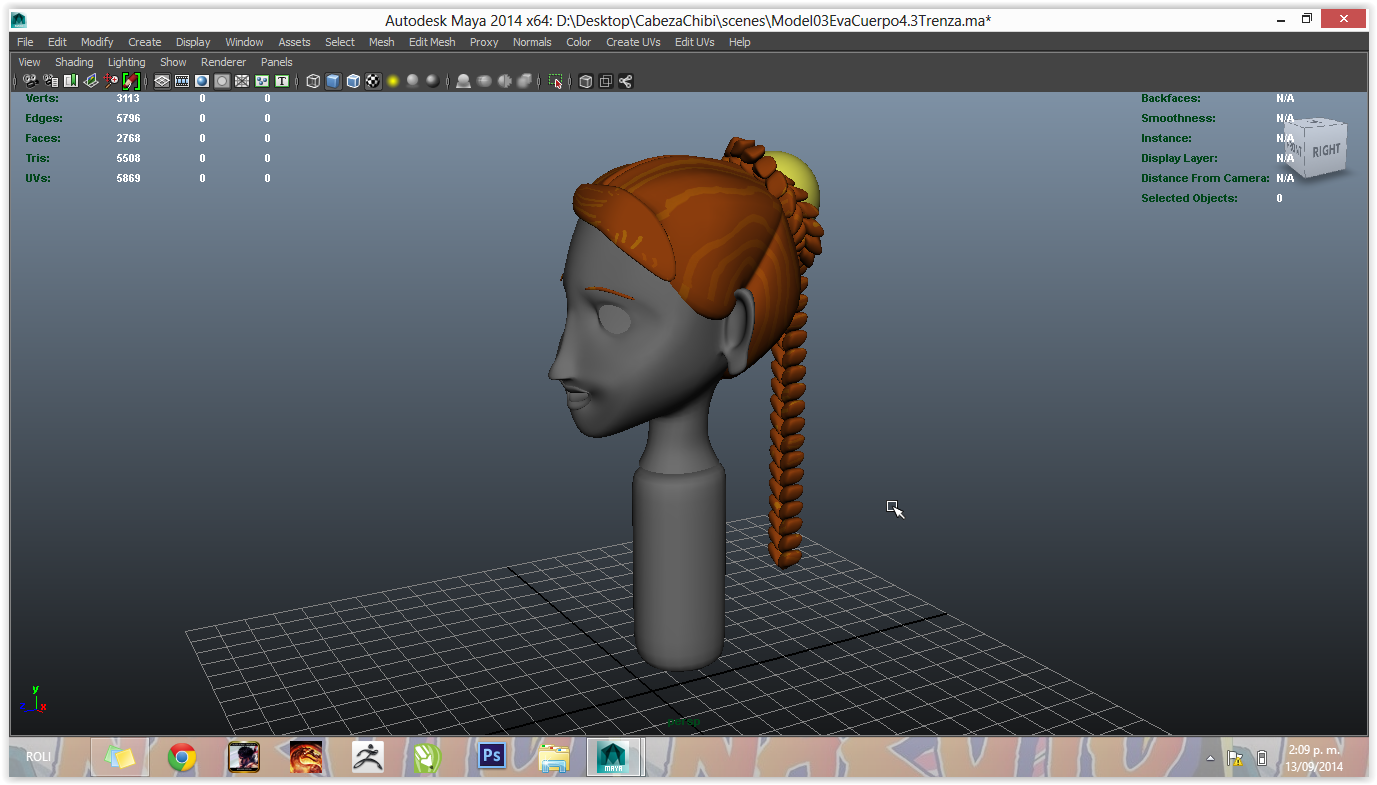Expand the Panels menu
The image size is (1377, 785).
point(276,62)
